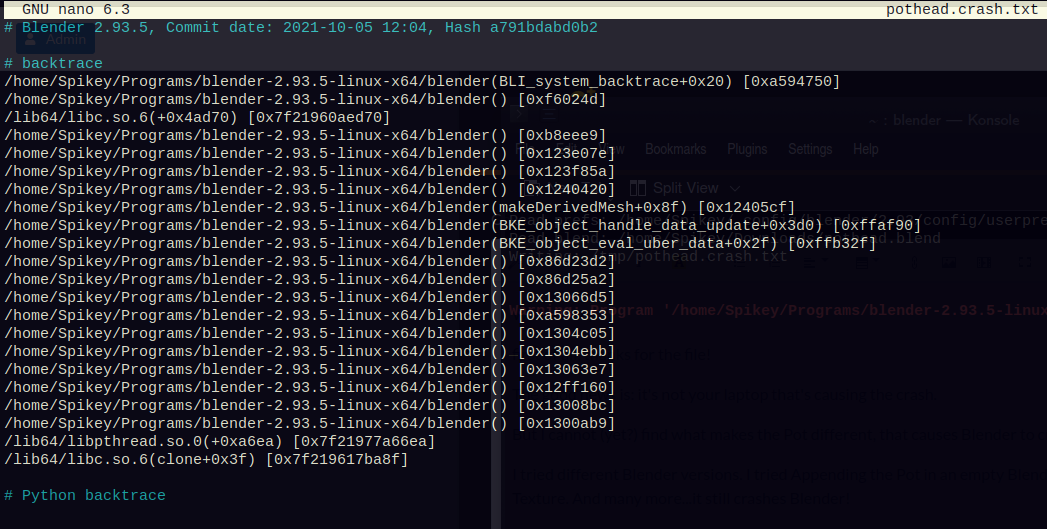
Task: Click the '/lib64/libc.so.6(clone+0x3f)' line
Action: point(206,460)
